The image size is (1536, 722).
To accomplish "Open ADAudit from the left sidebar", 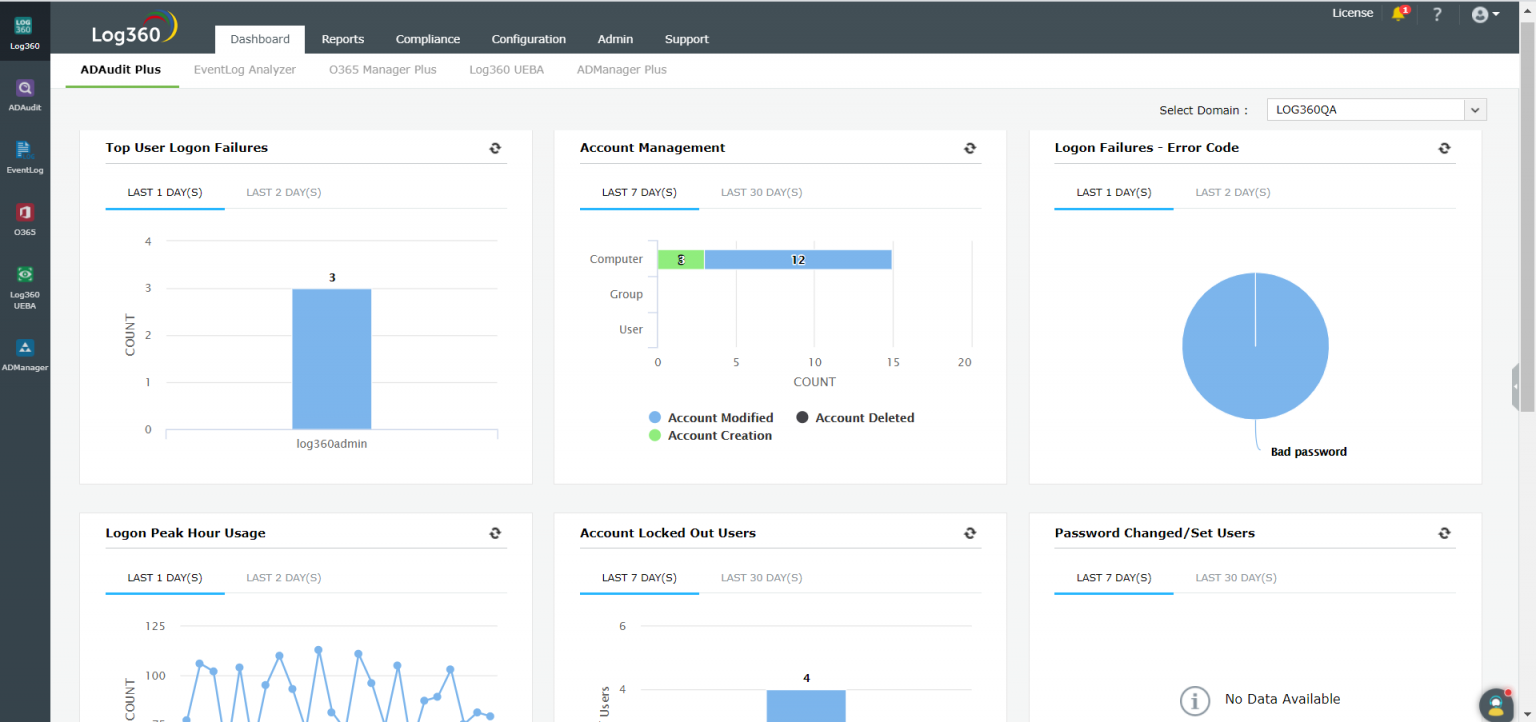I will 25,93.
